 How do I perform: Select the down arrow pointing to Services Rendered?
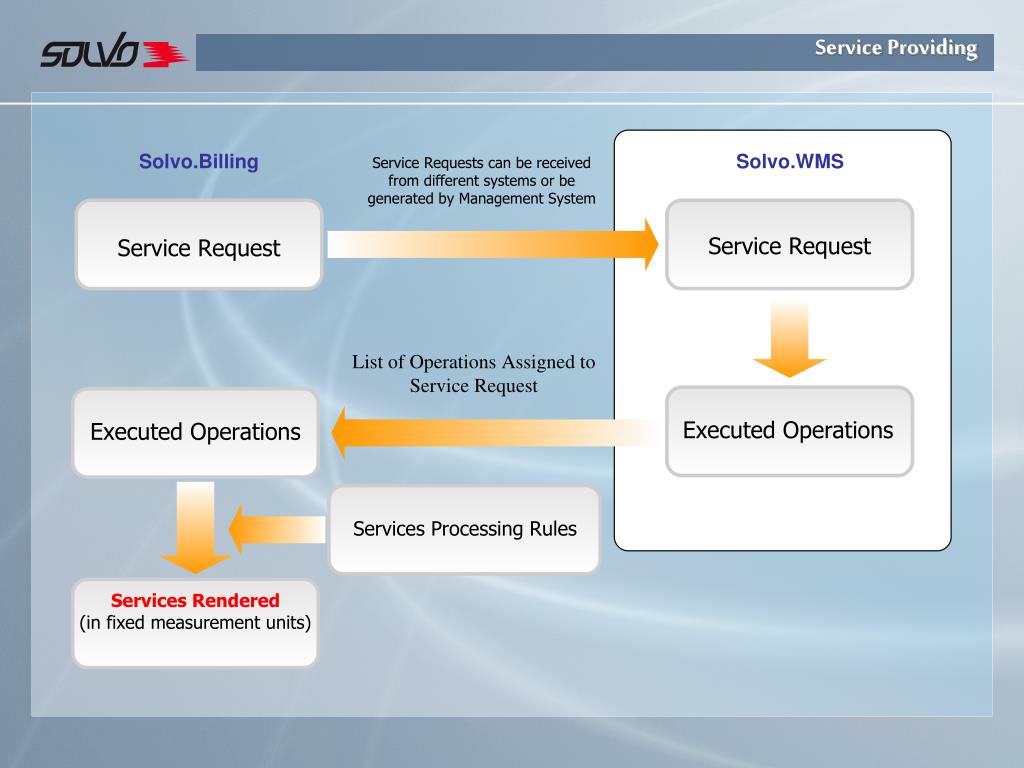click(195, 528)
